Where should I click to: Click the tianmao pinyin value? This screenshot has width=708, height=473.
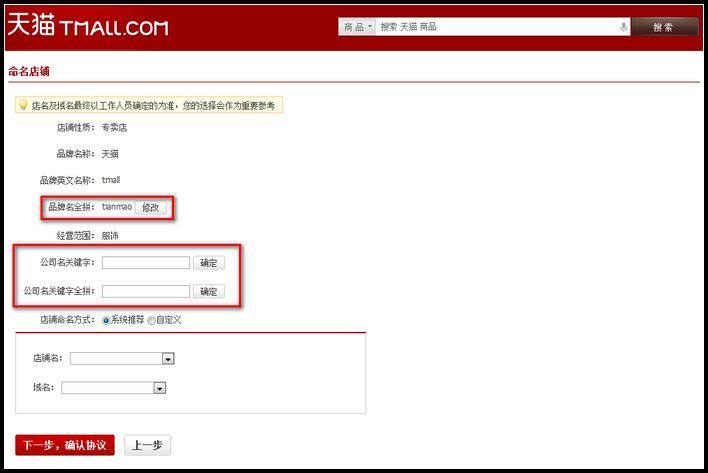click(116, 207)
